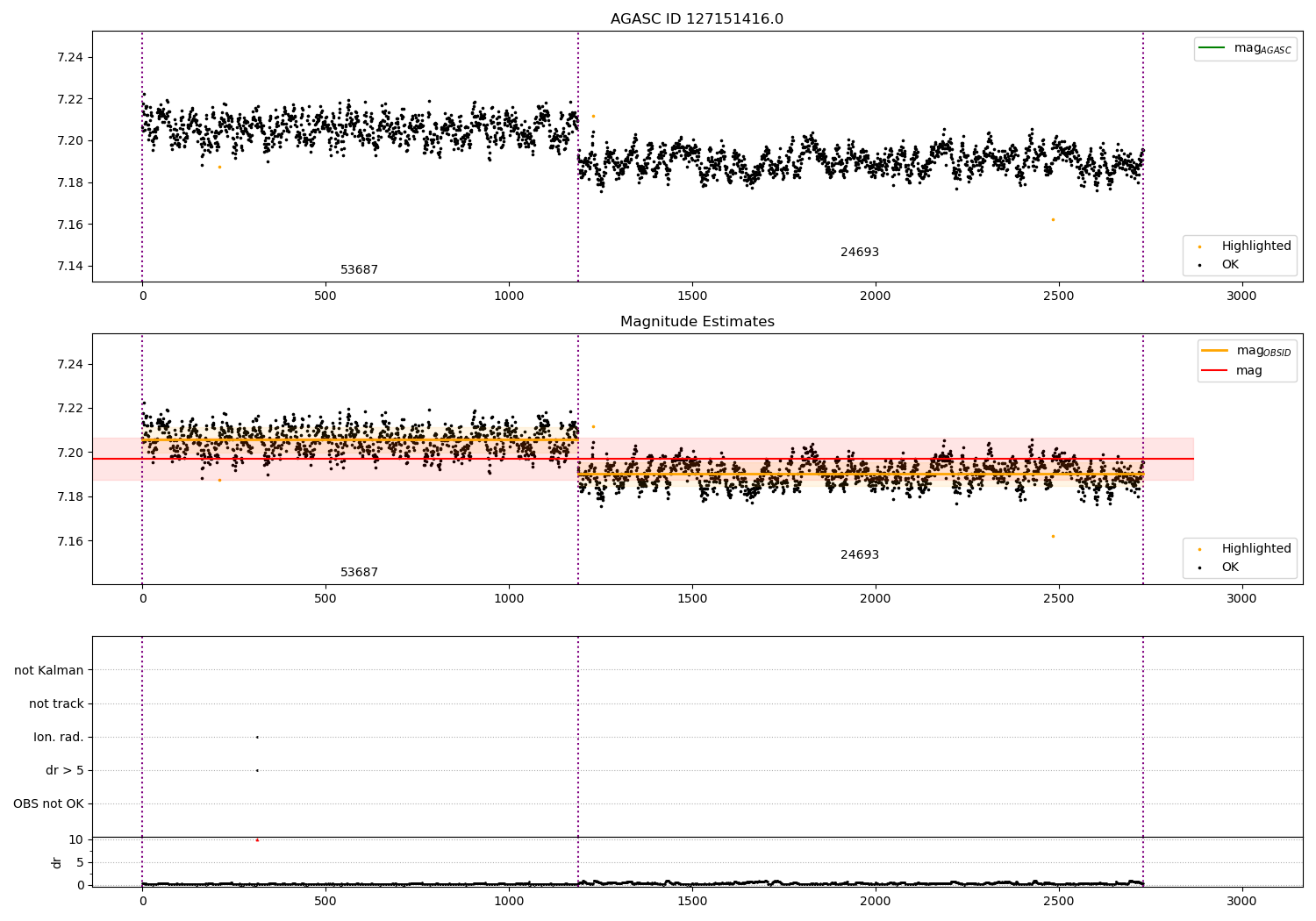Click the red point on the dr axis
Viewport: 1316px width, 921px height.
[x=257, y=840]
